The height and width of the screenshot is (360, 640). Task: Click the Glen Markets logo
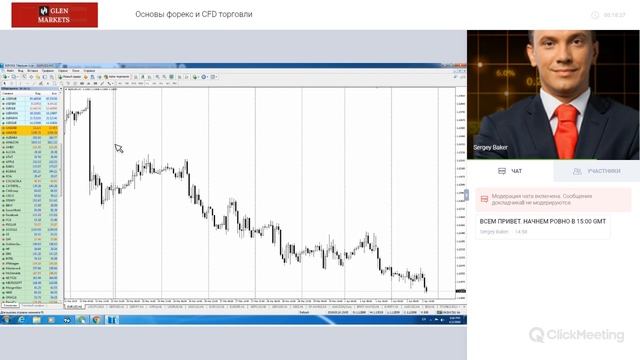coord(55,15)
